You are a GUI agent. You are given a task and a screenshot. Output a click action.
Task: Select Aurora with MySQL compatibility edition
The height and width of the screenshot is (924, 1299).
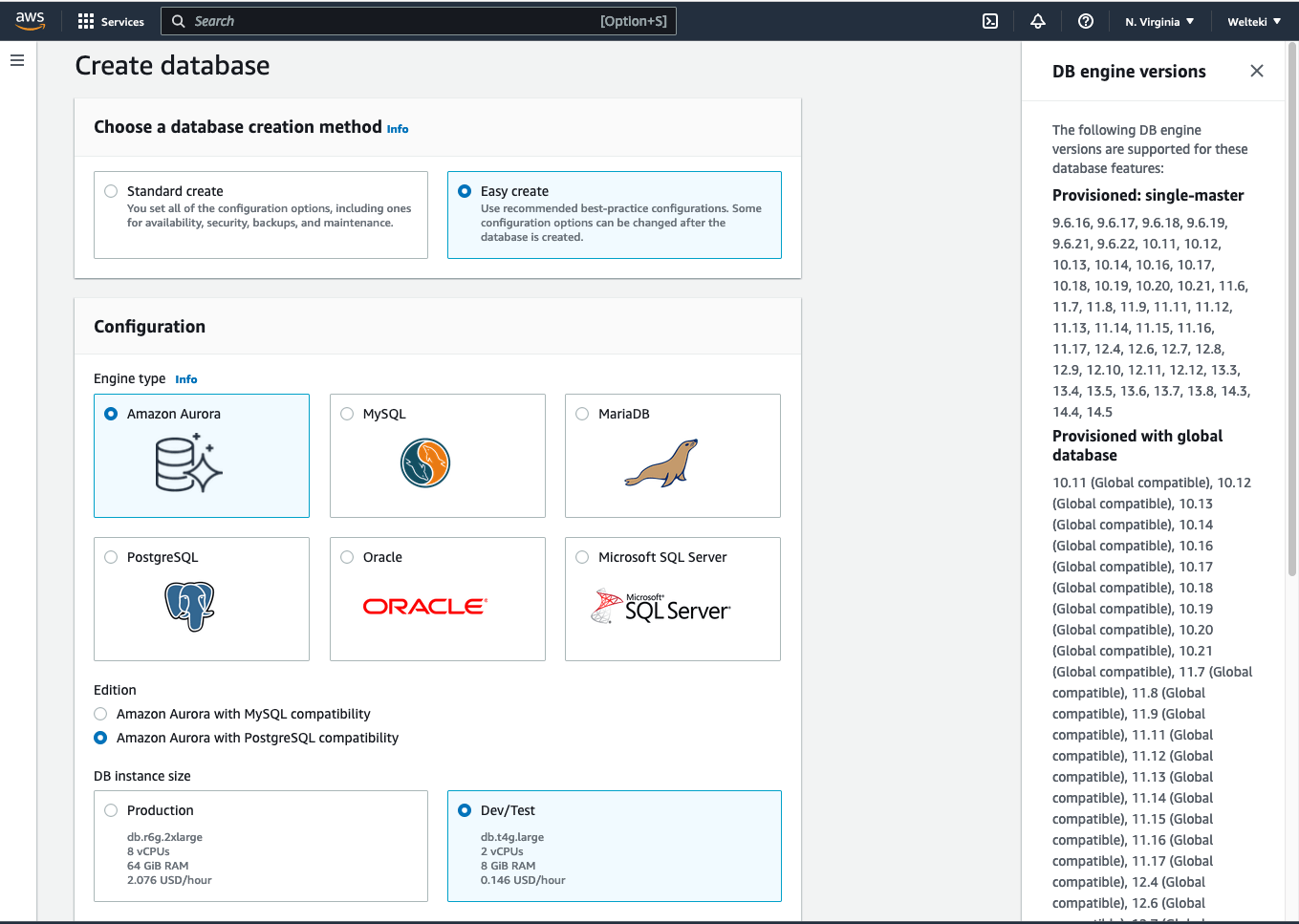point(100,714)
